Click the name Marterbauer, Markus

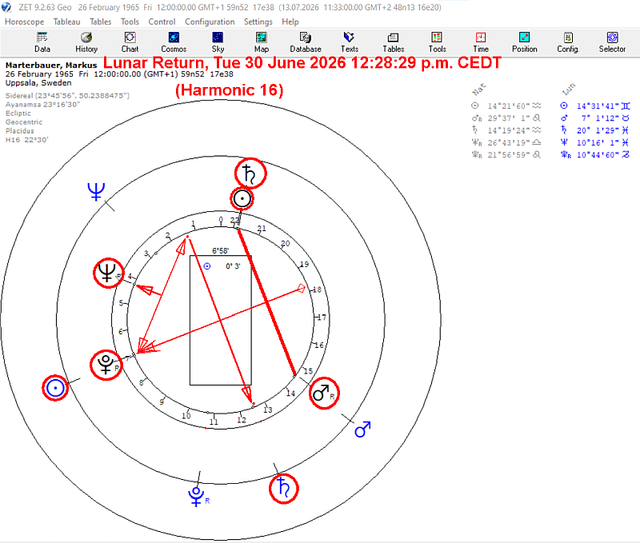51,65
